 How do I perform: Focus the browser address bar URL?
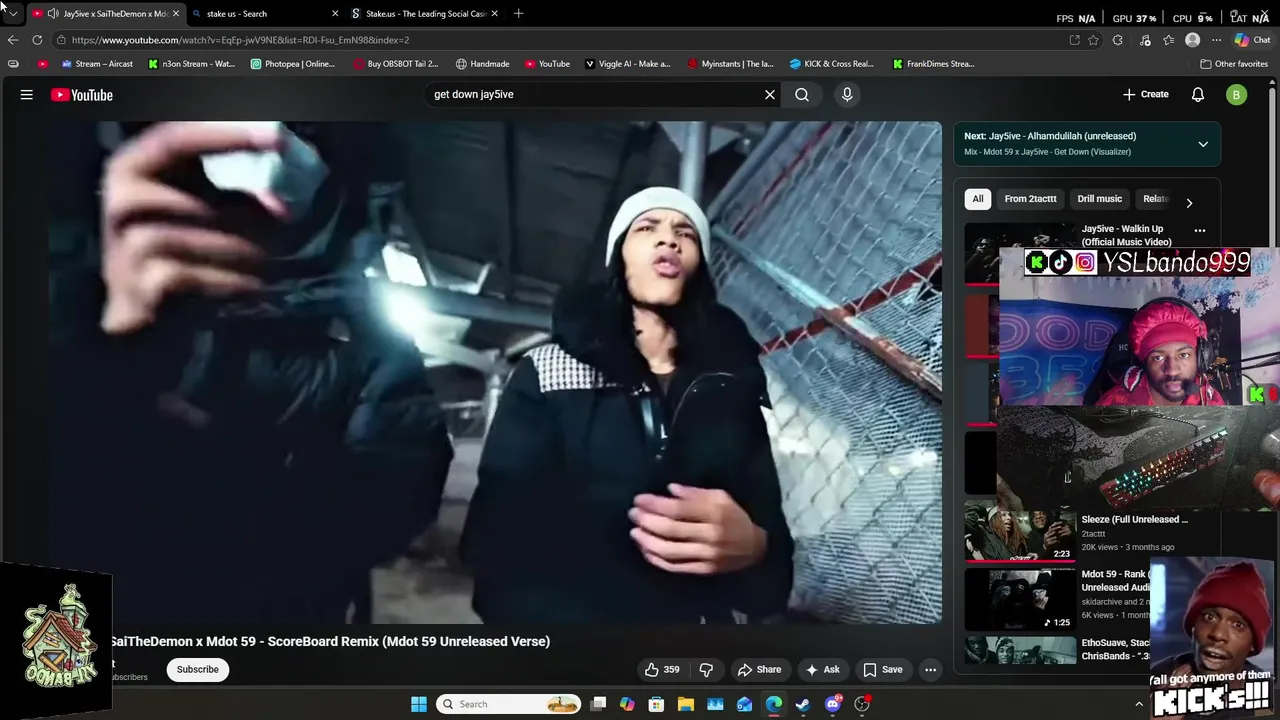tap(560, 40)
